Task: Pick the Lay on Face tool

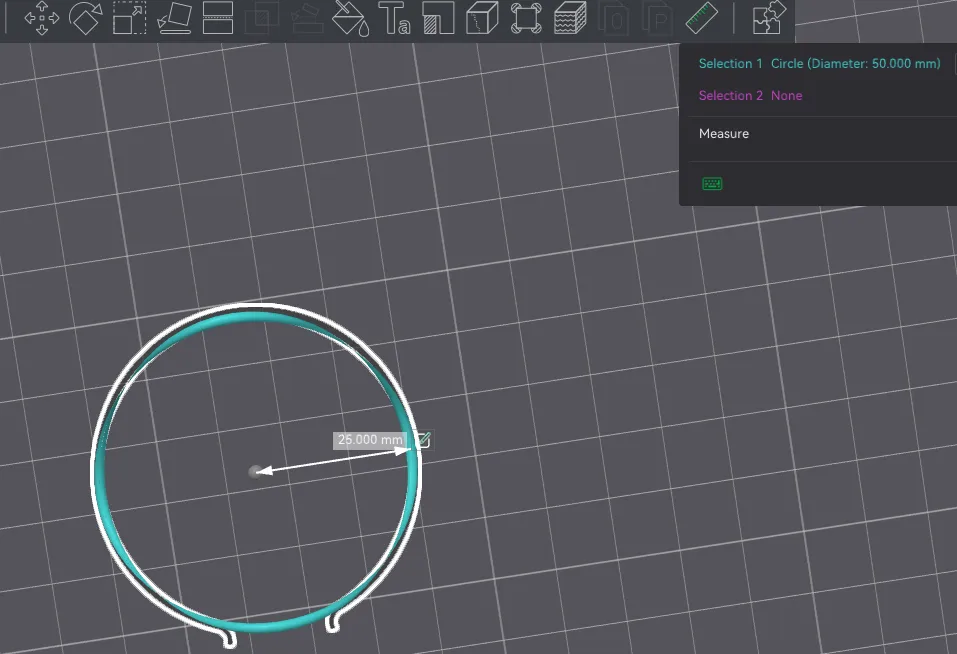Action: 174,18
